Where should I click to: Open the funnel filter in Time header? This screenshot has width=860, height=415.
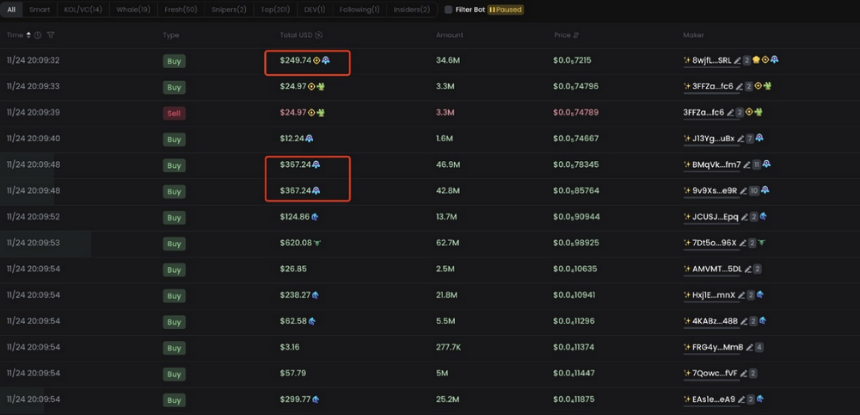50,35
